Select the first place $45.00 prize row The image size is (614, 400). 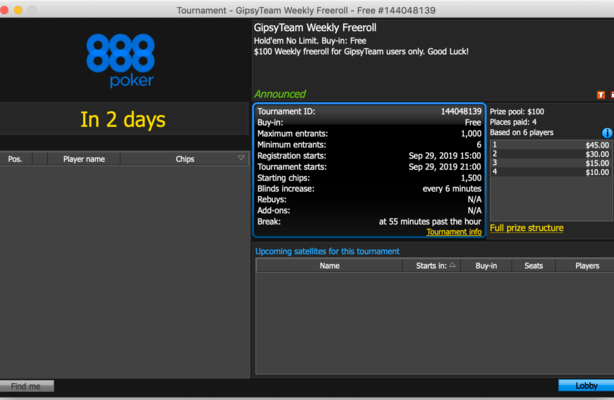click(x=550, y=145)
